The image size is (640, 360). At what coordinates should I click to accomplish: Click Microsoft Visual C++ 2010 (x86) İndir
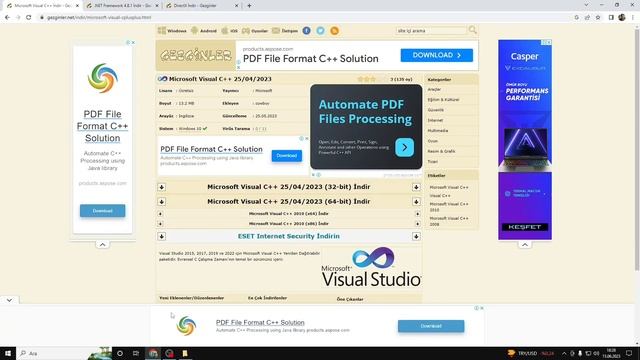click(289, 224)
